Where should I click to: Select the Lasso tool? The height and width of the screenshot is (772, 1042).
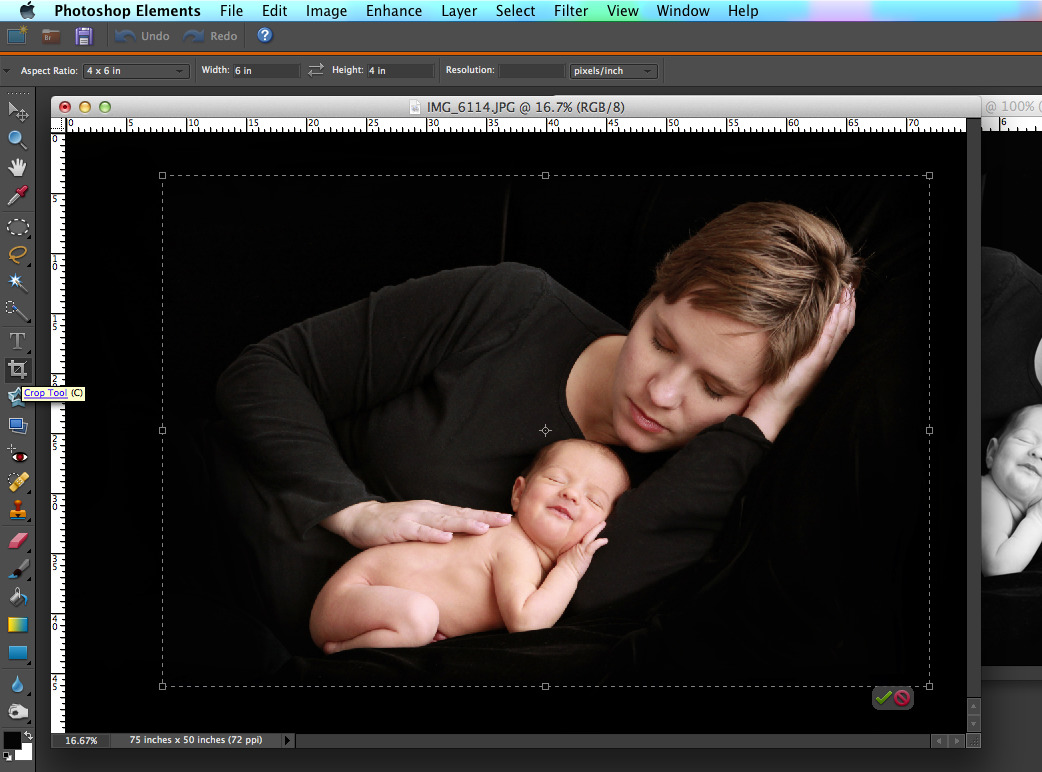[17, 255]
